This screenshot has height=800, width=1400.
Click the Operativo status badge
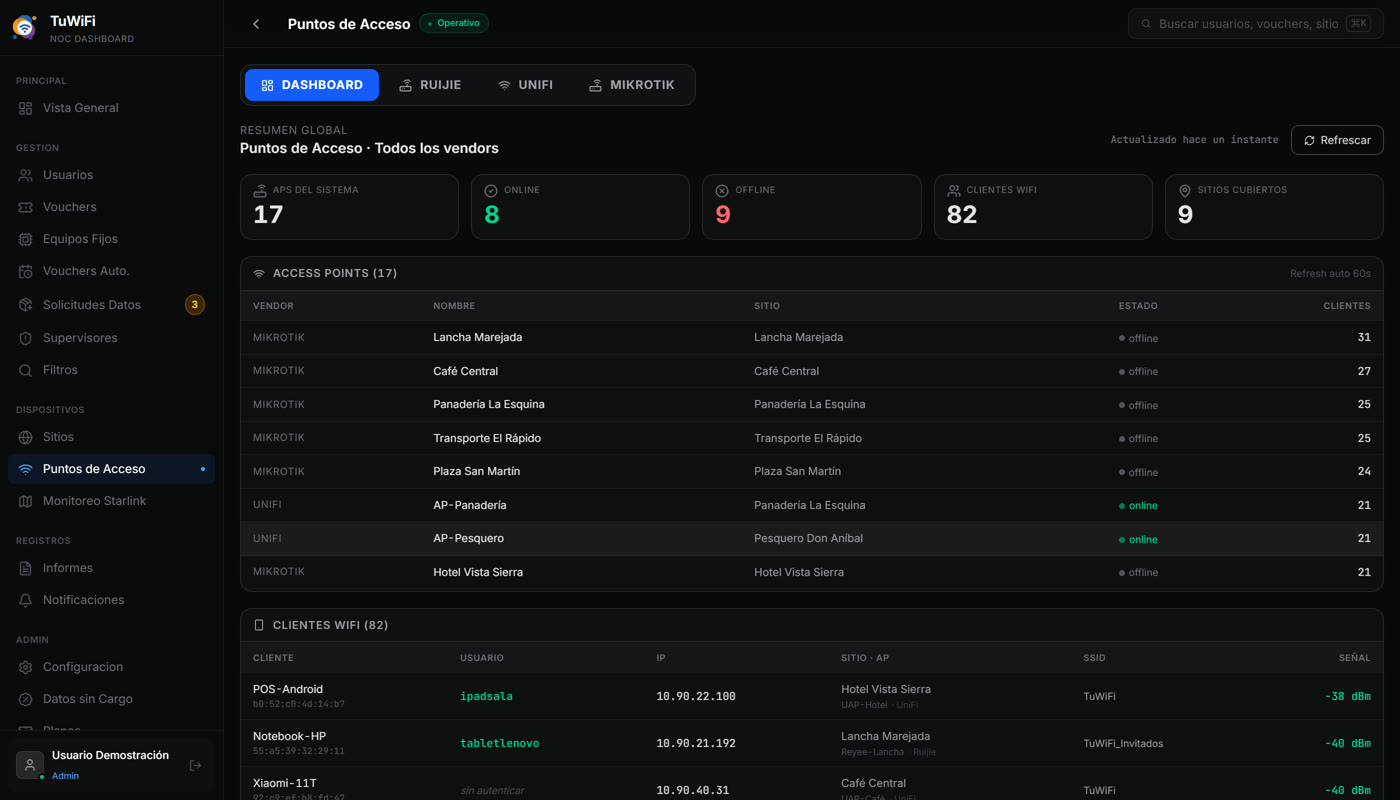(x=454, y=23)
